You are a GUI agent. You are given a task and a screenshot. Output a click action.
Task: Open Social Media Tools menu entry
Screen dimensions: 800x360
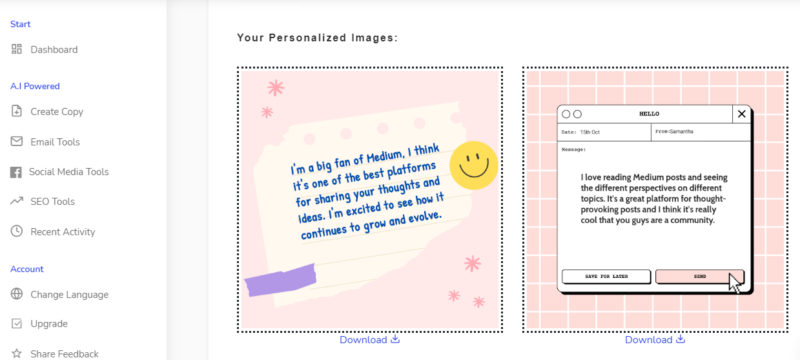[x=60, y=172]
